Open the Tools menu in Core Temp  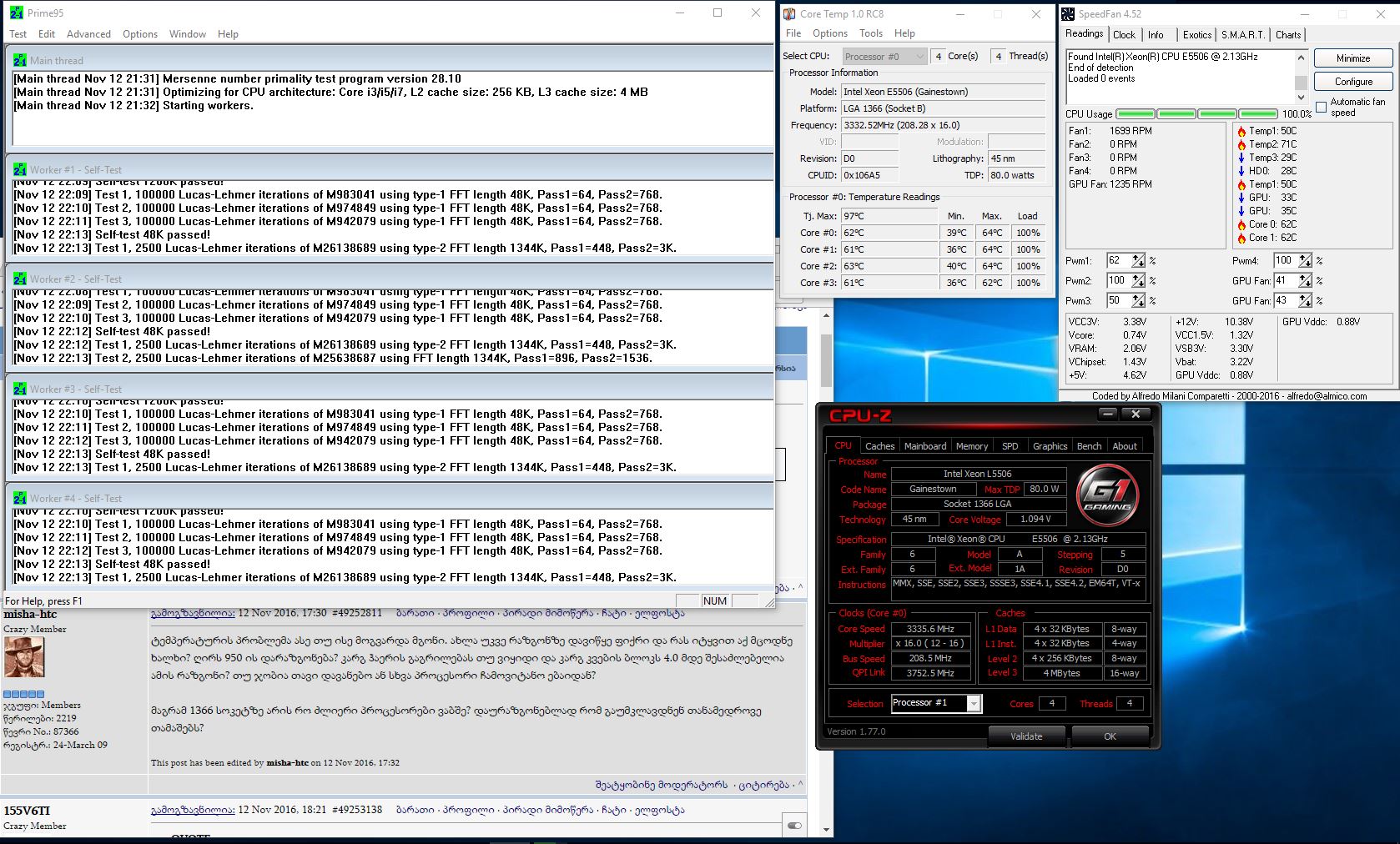(870, 33)
